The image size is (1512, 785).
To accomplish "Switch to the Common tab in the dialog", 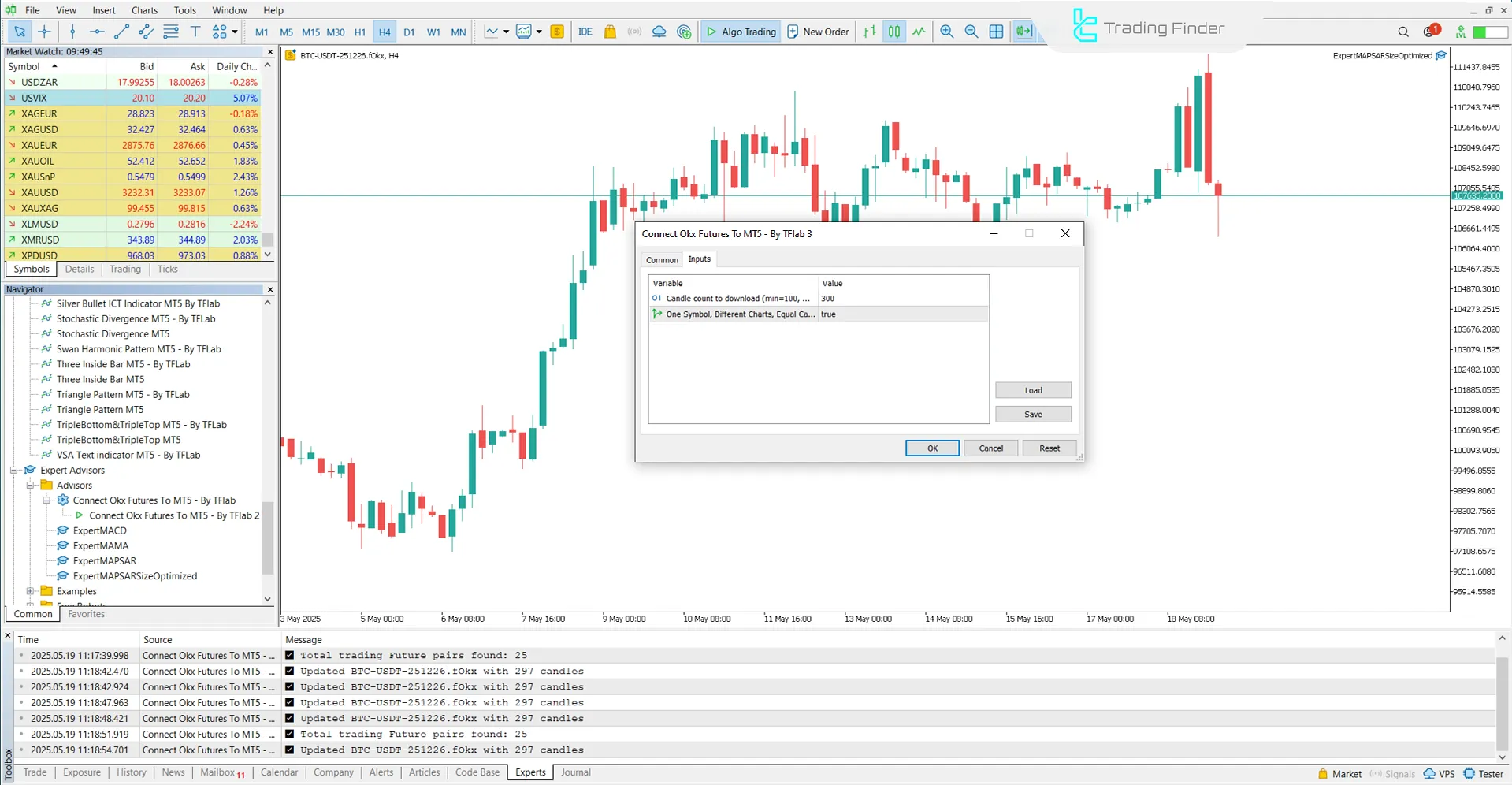I will click(661, 259).
